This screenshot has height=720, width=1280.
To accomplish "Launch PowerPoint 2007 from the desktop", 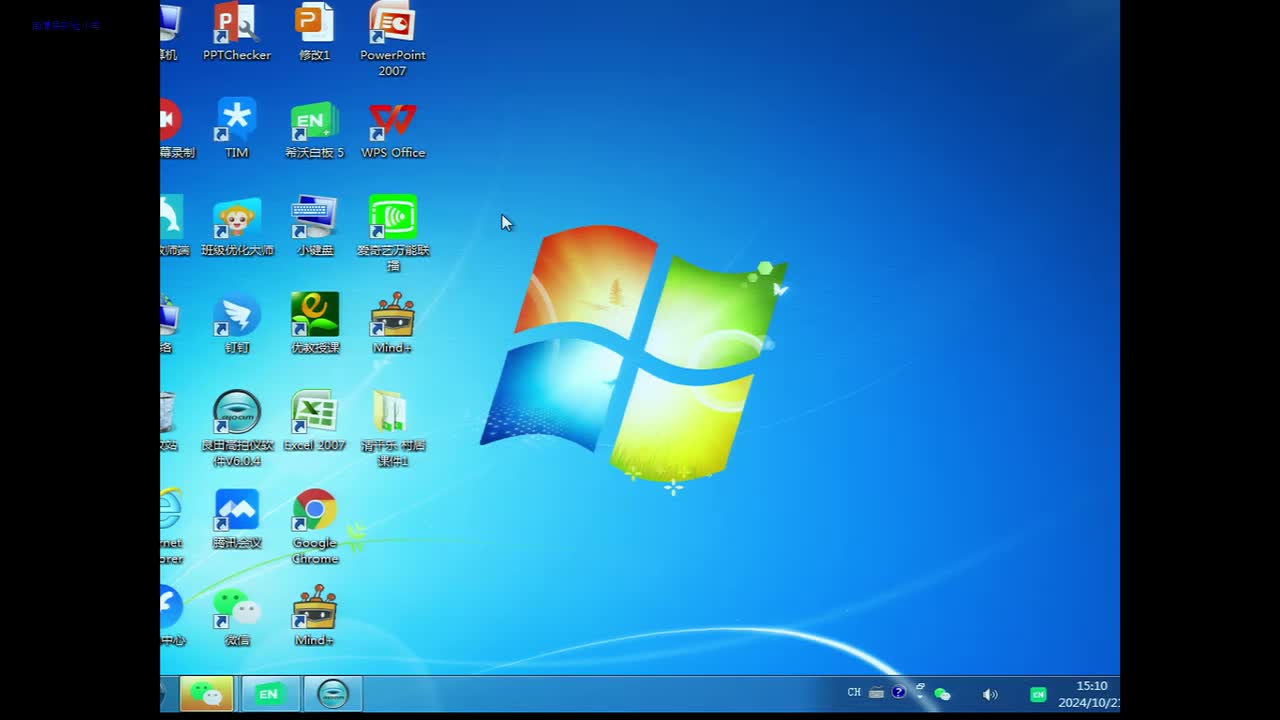I will point(392,38).
